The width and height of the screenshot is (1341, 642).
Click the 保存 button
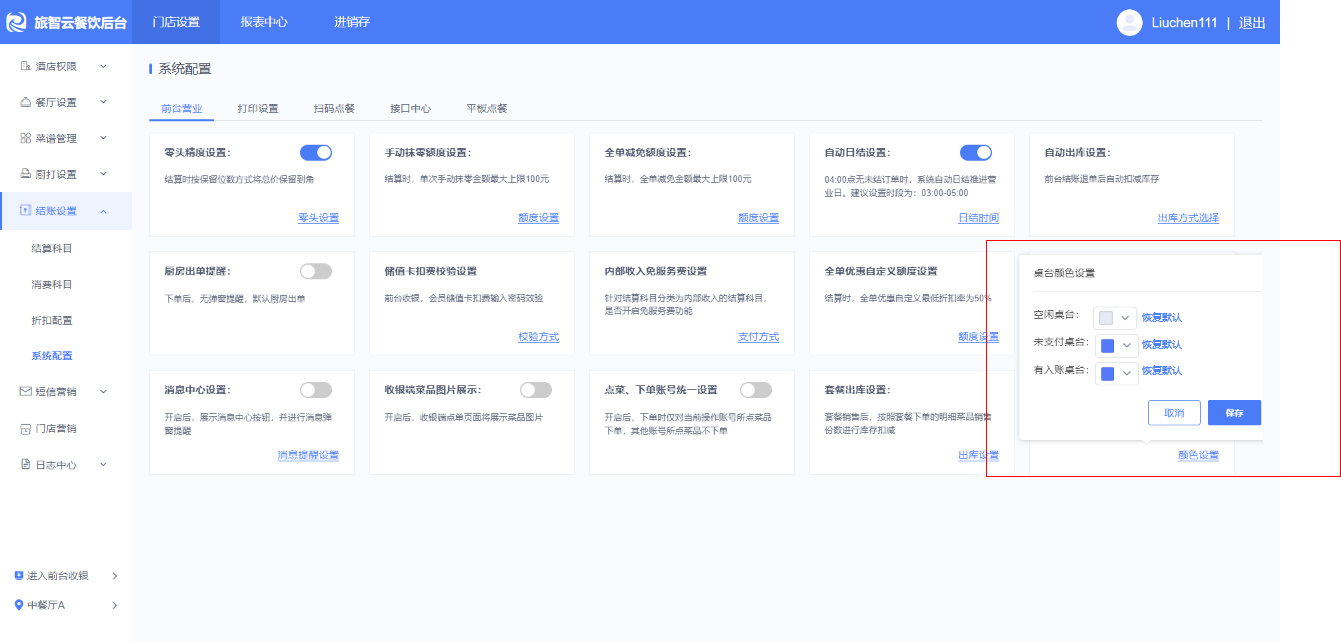coord(1234,413)
